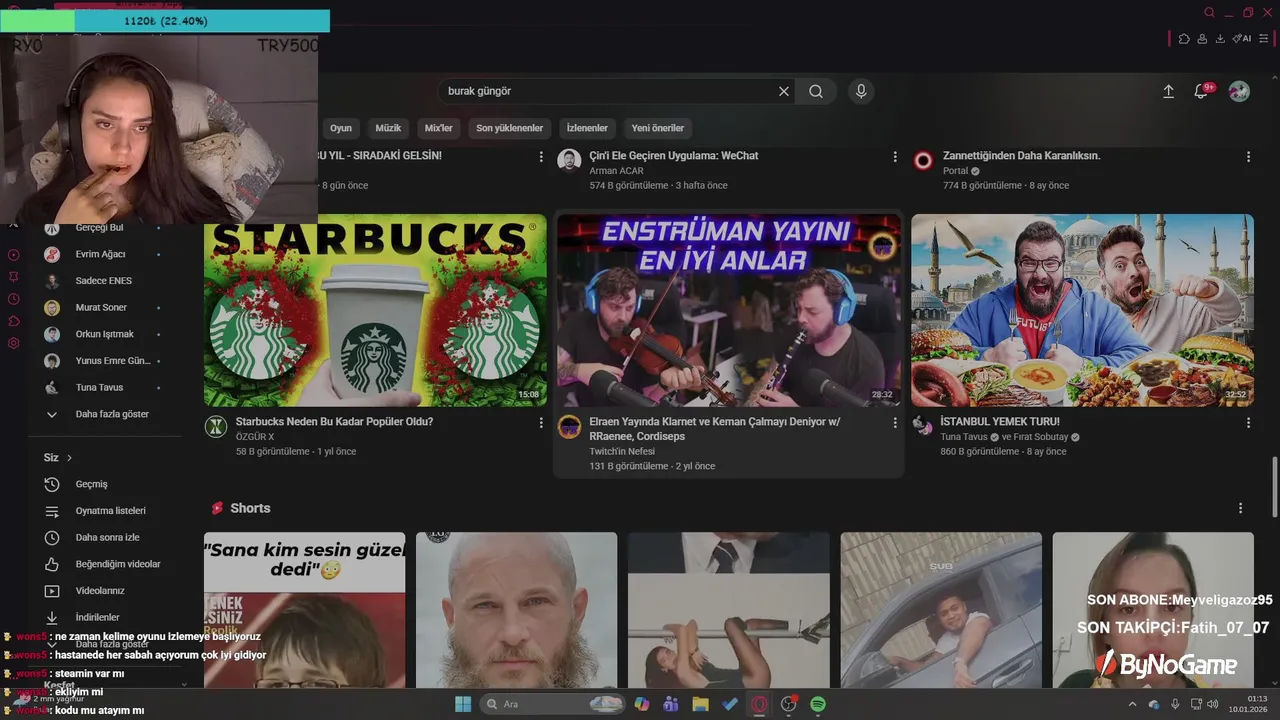Open options menu for İSTANBUL YEMEK TURU
1280x720 pixels.
coord(1248,423)
